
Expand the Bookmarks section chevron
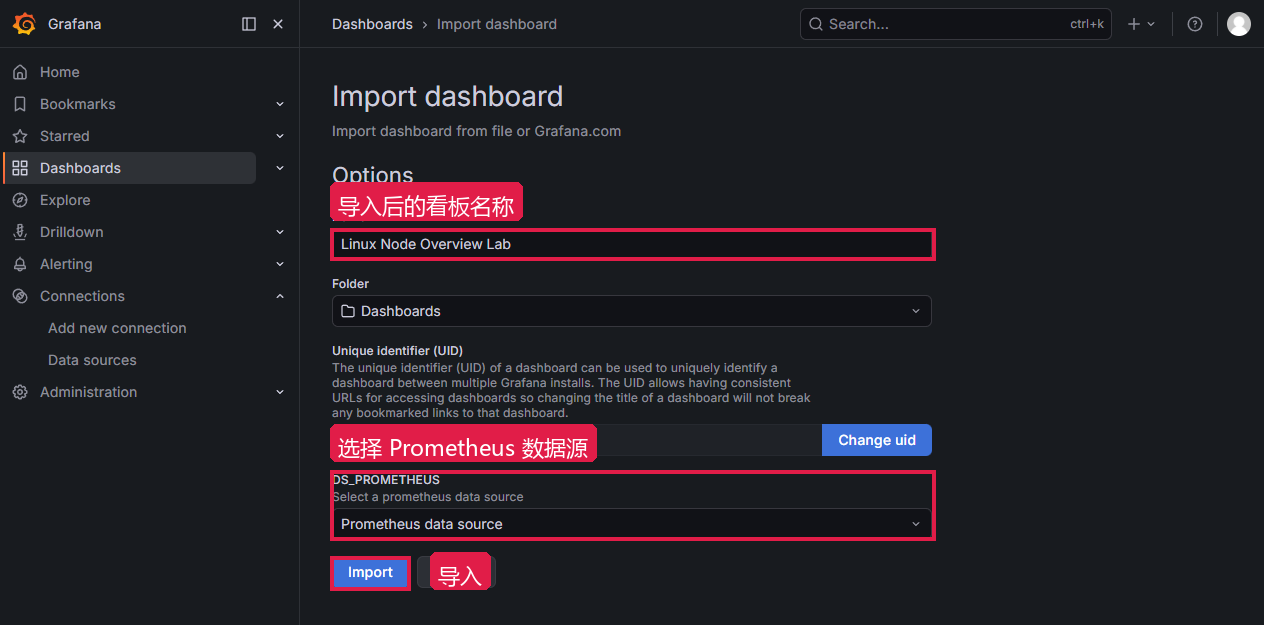tap(280, 104)
